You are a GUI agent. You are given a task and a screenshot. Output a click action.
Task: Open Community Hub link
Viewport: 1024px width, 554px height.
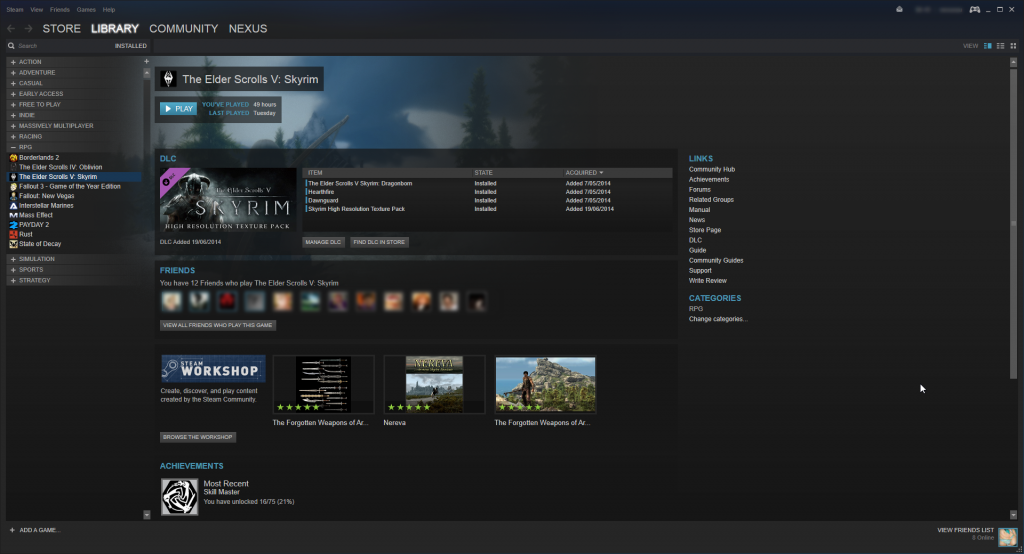tap(712, 169)
